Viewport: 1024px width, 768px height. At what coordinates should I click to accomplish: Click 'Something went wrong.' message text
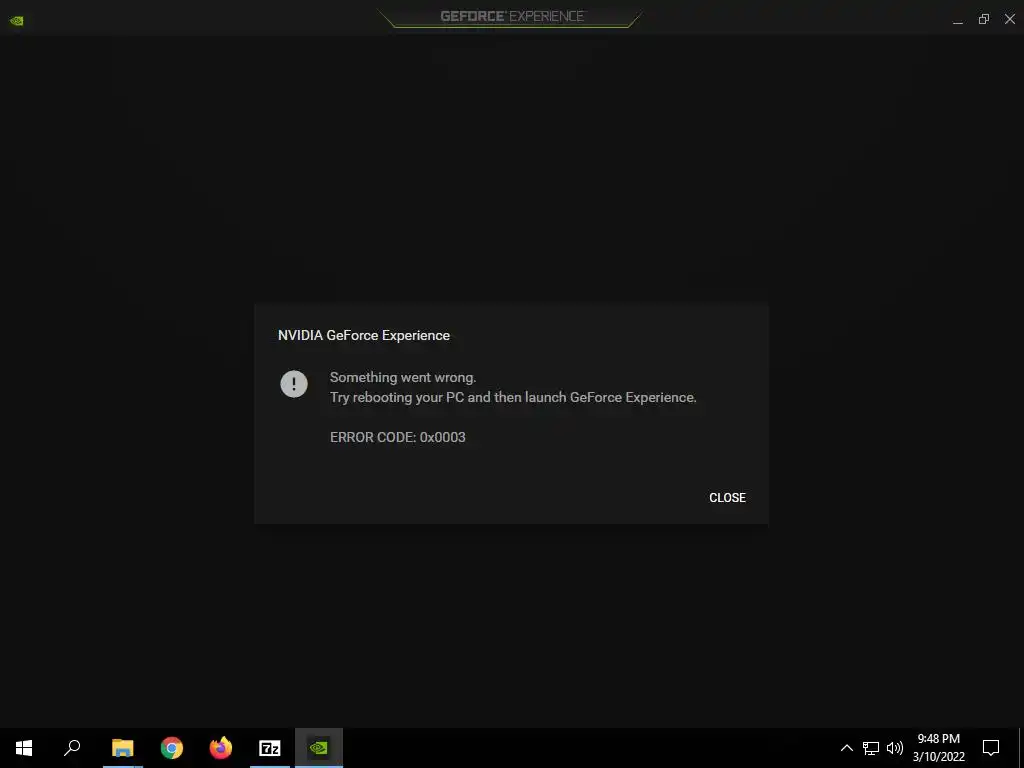pos(403,377)
